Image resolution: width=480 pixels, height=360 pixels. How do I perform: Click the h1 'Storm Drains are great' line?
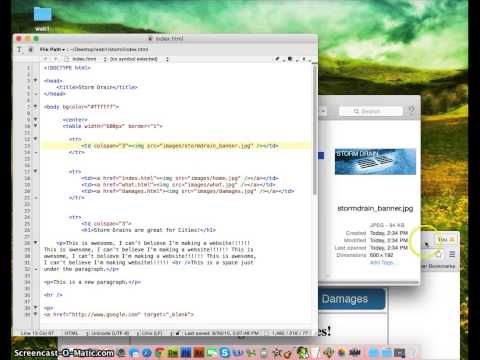point(148,230)
